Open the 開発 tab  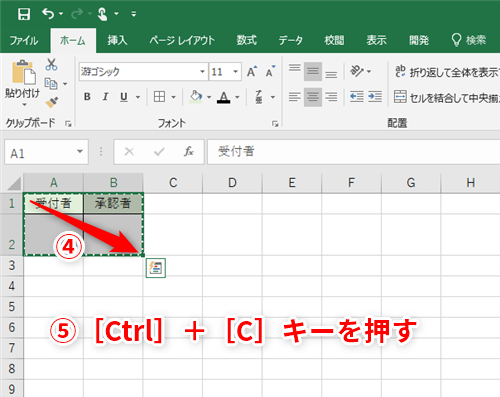coord(419,40)
